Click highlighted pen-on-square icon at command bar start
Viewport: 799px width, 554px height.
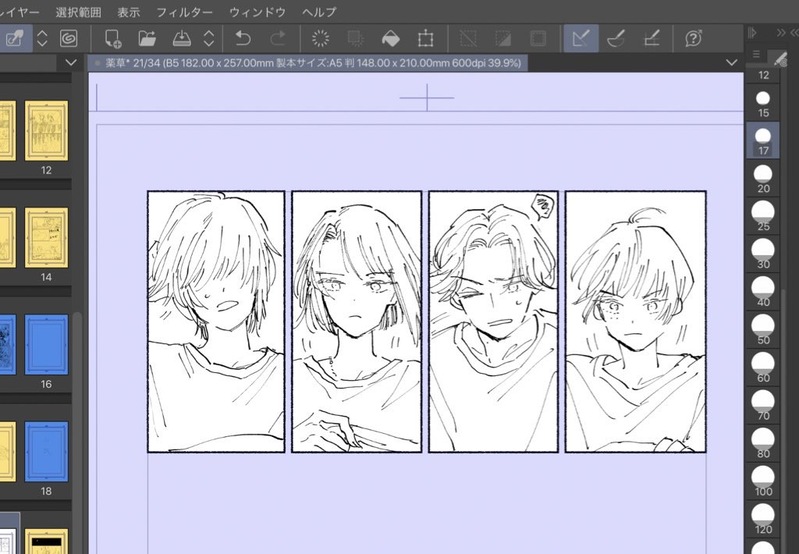click(14, 38)
